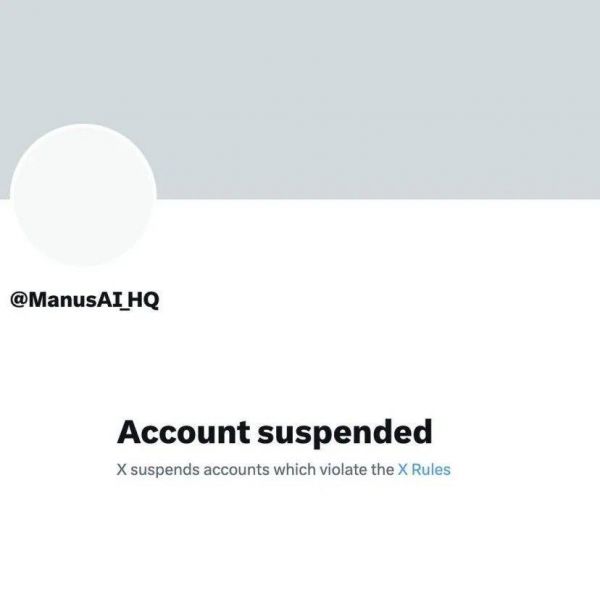This screenshot has height=616, width=600.
Task: Click the word the before X Rules
Action: (382, 469)
